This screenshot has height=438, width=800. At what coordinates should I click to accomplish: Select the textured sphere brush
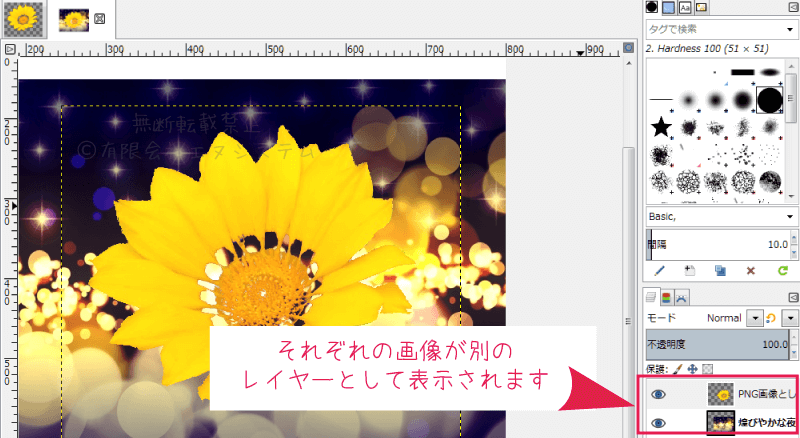pos(769,181)
